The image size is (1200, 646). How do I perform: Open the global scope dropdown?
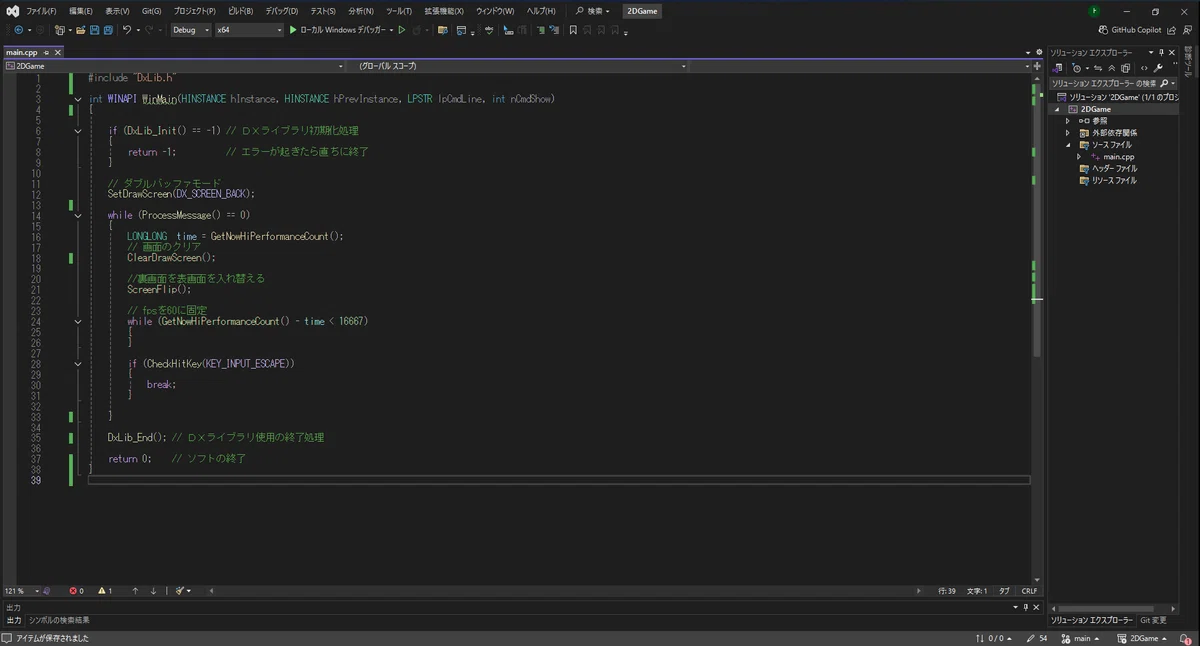[x=521, y=66]
